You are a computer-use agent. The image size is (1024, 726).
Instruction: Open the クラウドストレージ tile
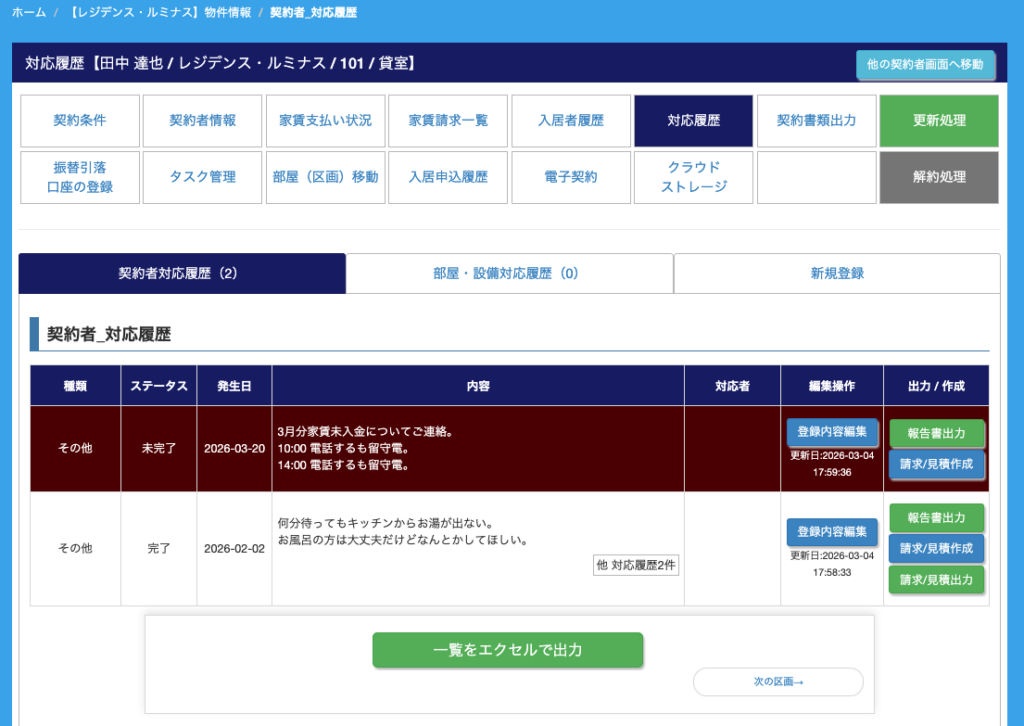(693, 177)
